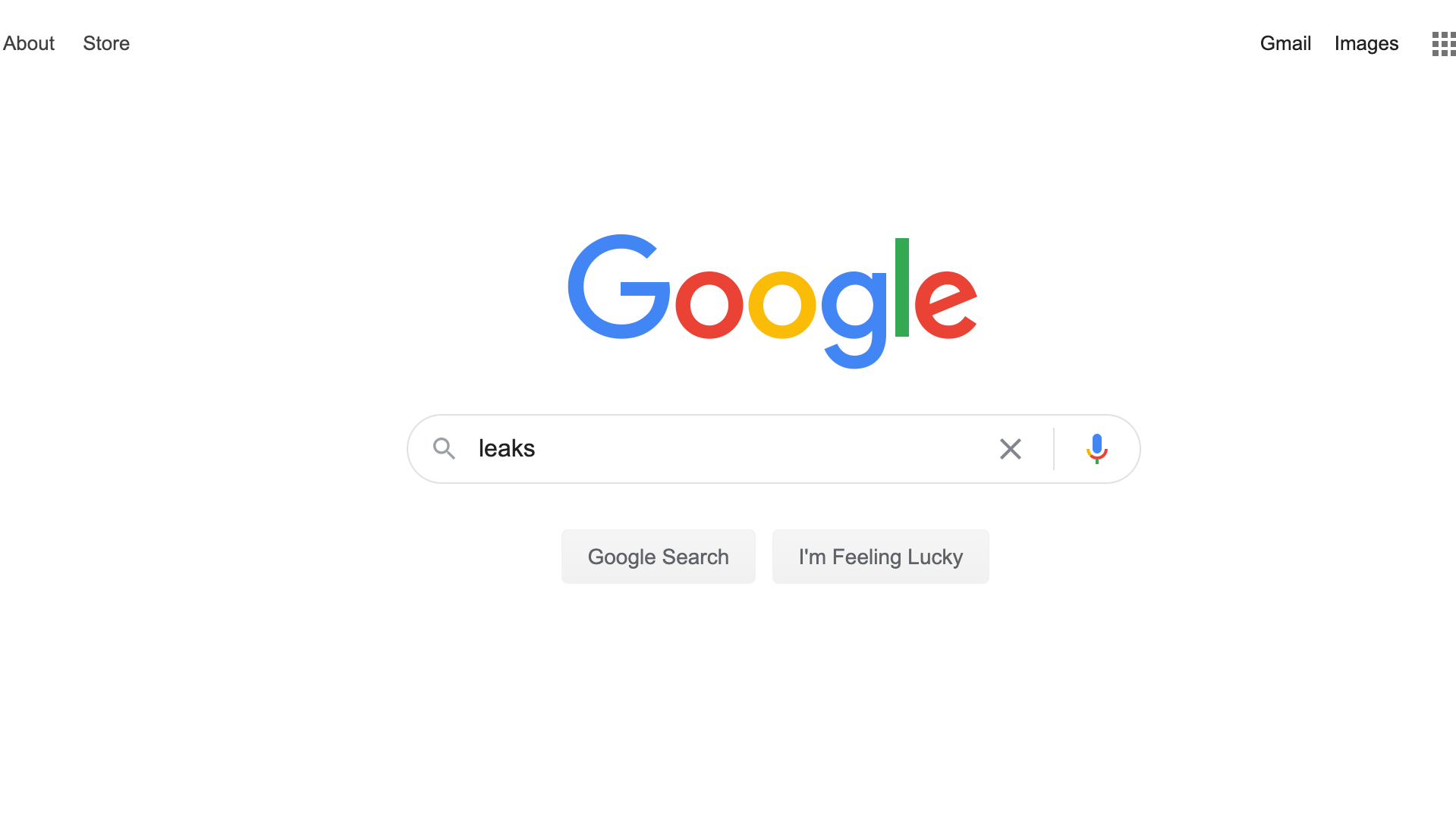The image size is (1456, 819).
Task: Click the divider between X and microphone
Action: 1053,449
